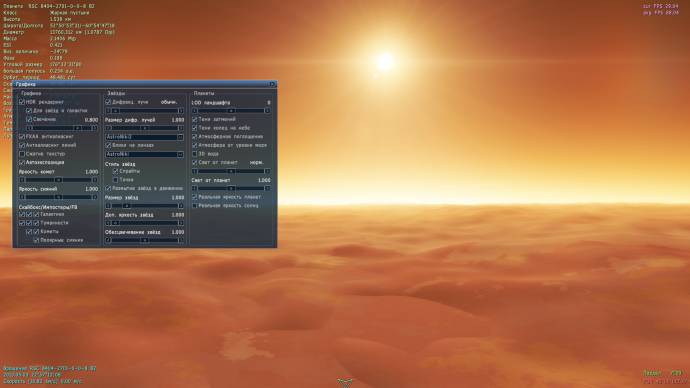The image size is (690, 388).
Task: Click the right arrow of the Свечение slider
Action: [95, 128]
